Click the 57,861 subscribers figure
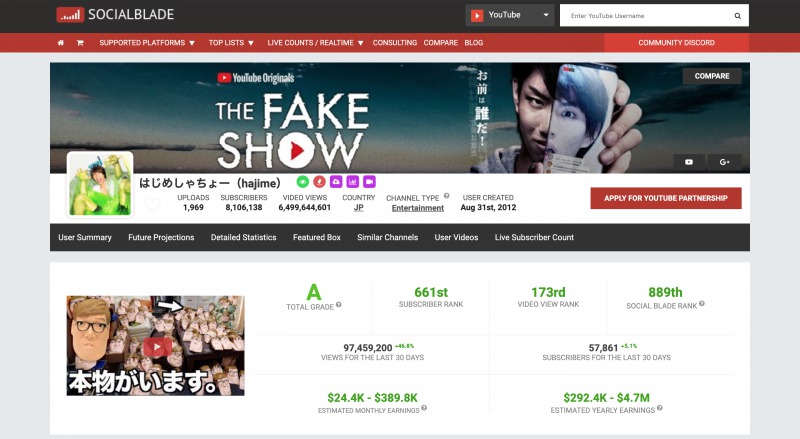800x439 pixels. pos(604,348)
